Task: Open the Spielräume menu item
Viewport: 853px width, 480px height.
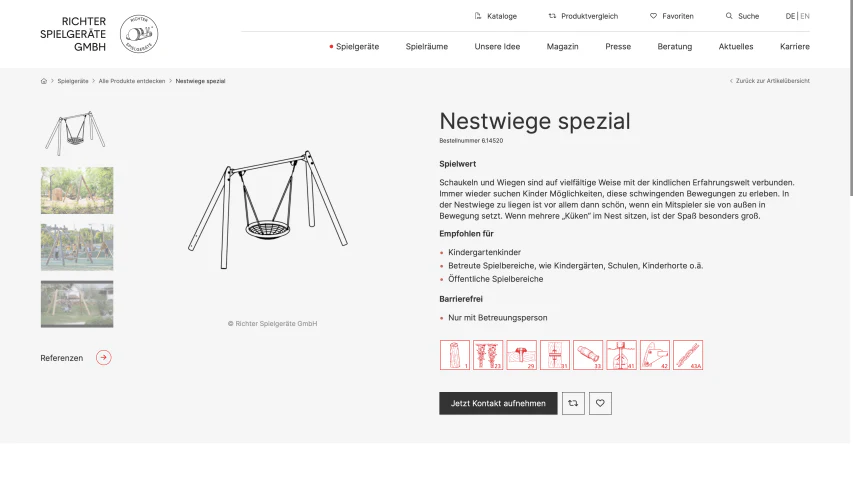Action: tap(426, 47)
